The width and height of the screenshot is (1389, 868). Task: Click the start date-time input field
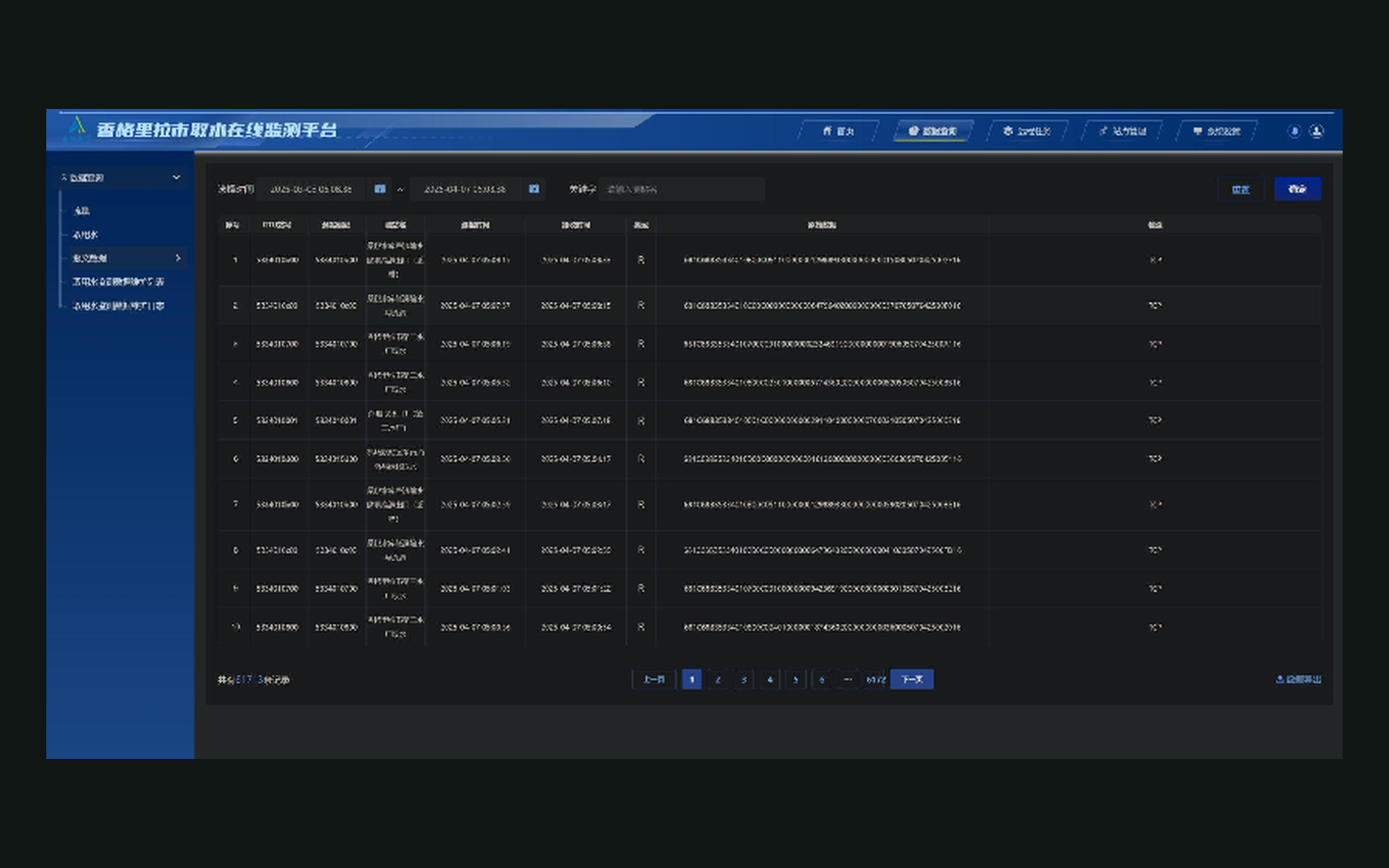[312, 189]
